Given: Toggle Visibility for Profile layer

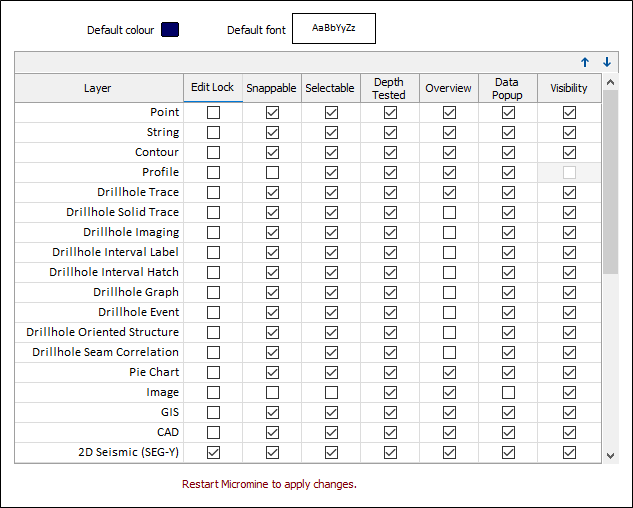Looking at the screenshot, I should [x=569, y=172].
